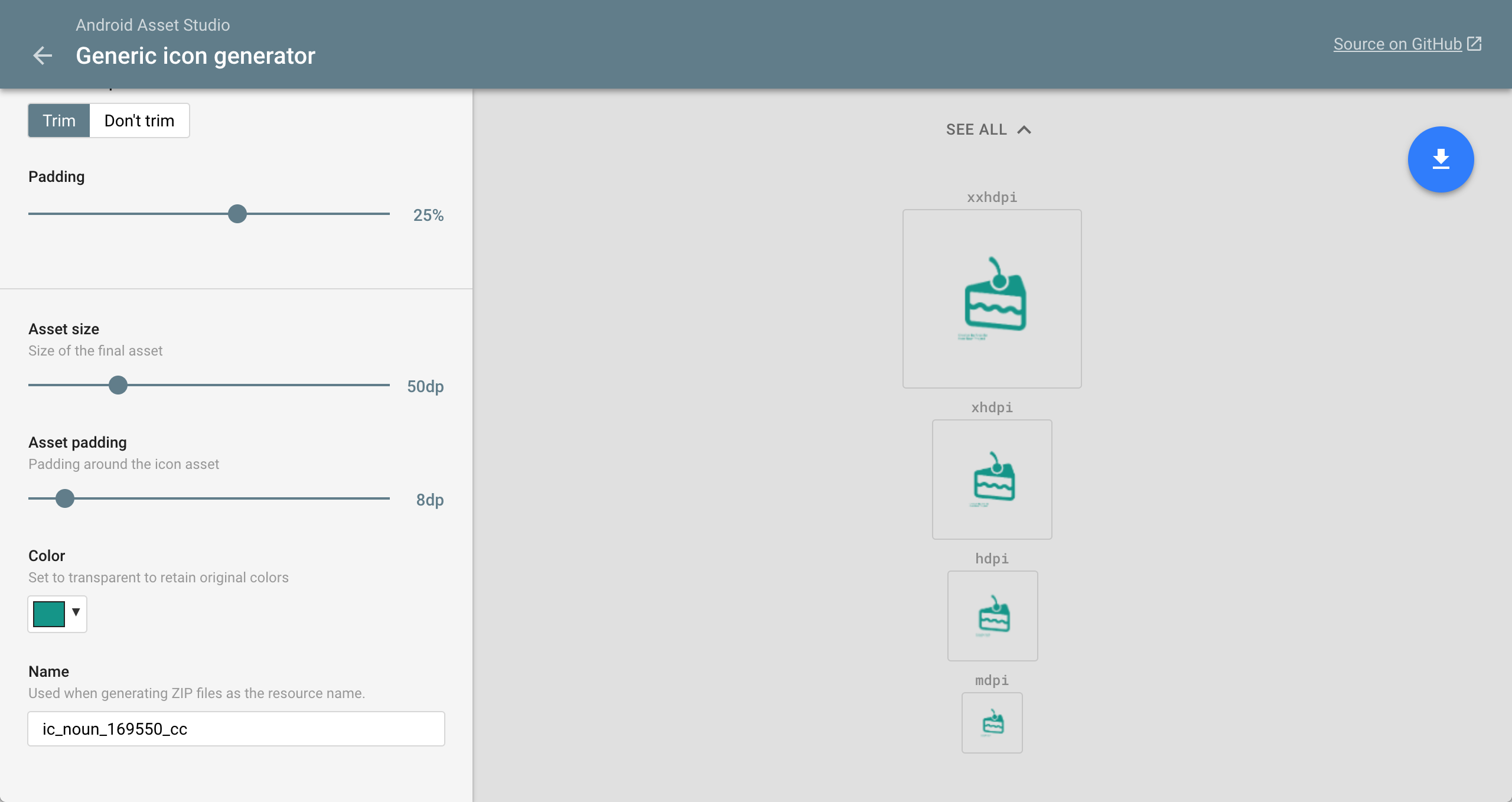
Task: Open the color dropdown arrow
Action: (76, 612)
